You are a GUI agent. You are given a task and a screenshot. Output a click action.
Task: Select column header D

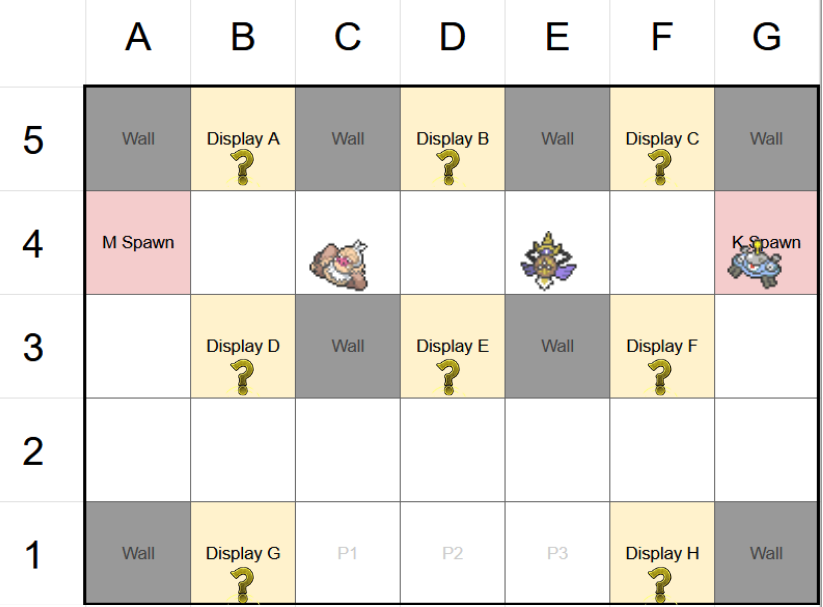point(452,38)
